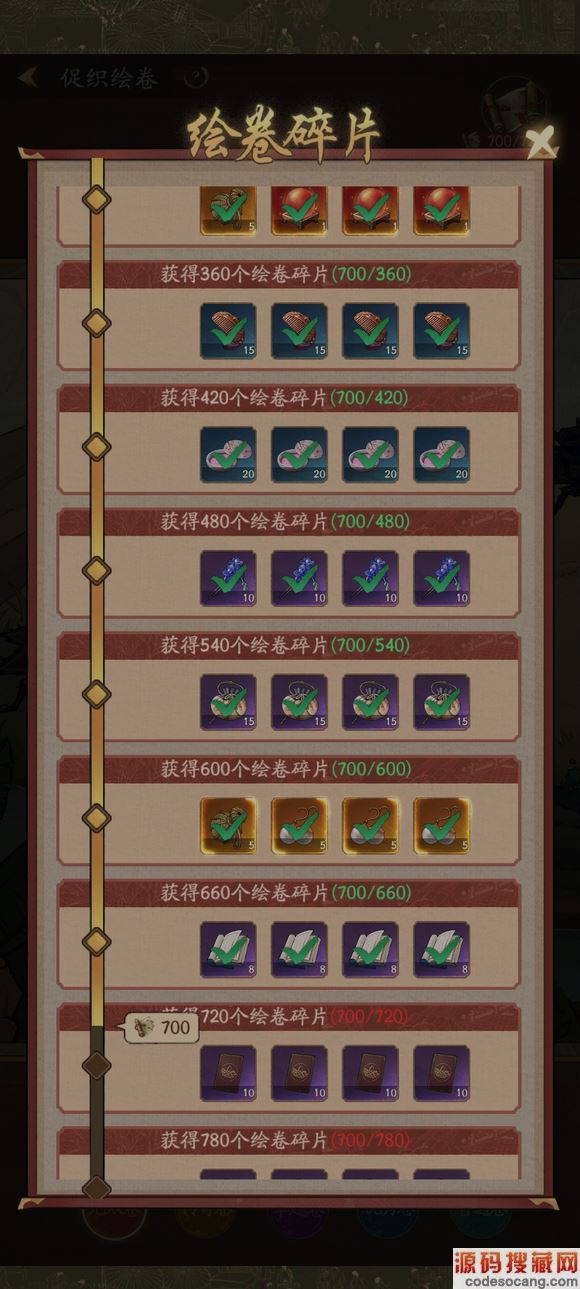This screenshot has height=1289, width=580.
Task: Select last card reward in 720 row
Action: (x=442, y=1073)
